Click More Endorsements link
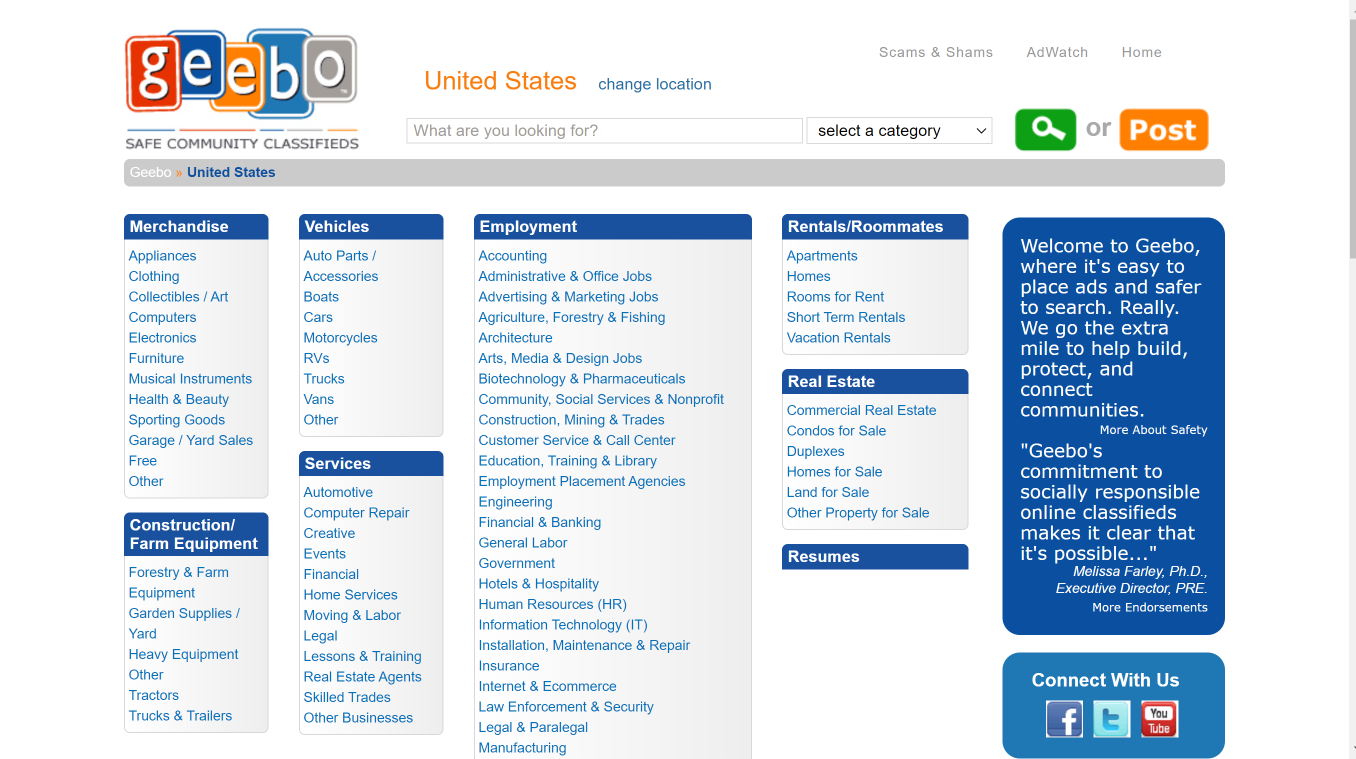1356x759 pixels. click(x=1150, y=607)
